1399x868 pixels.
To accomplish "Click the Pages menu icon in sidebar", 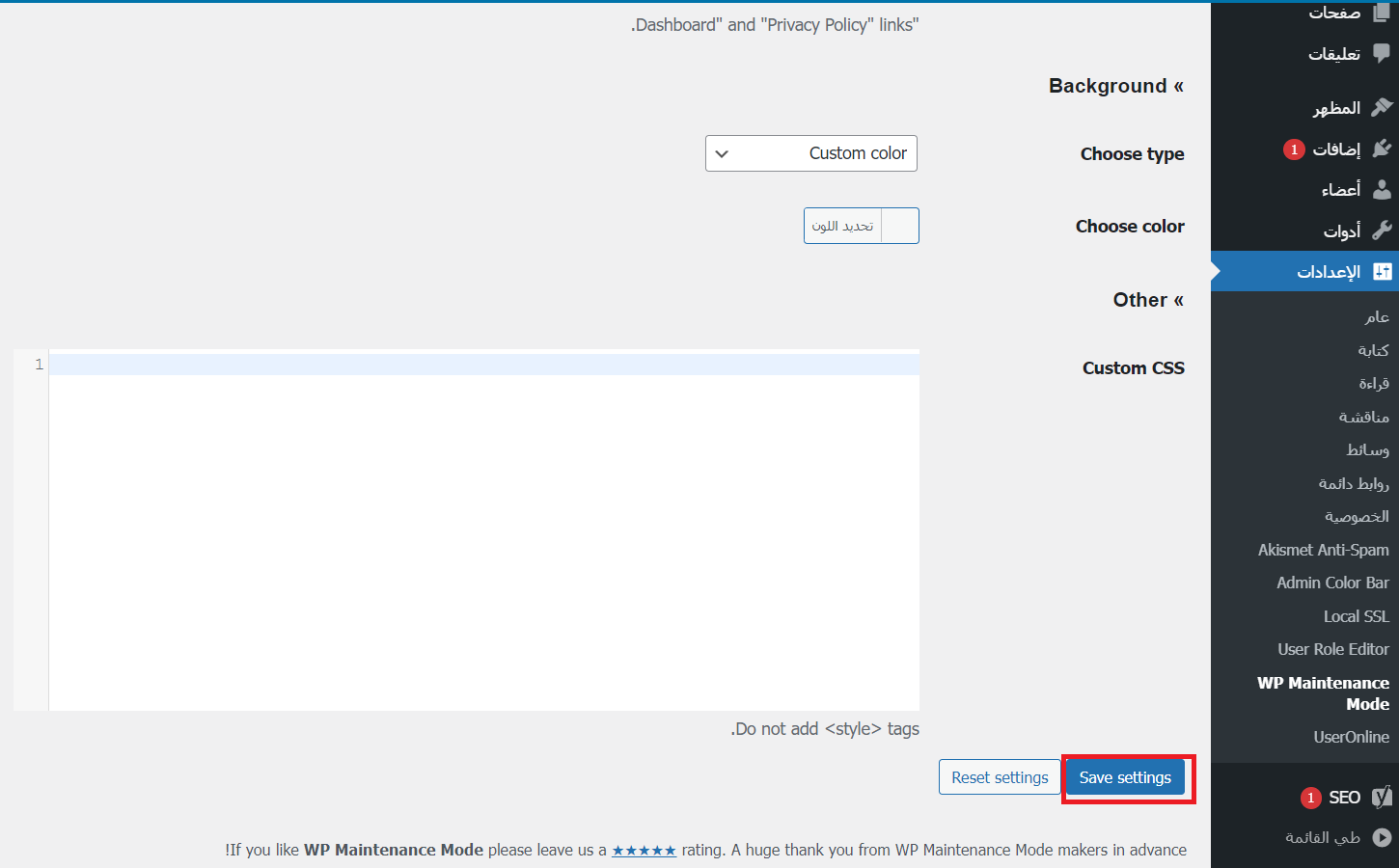I will (1382, 12).
